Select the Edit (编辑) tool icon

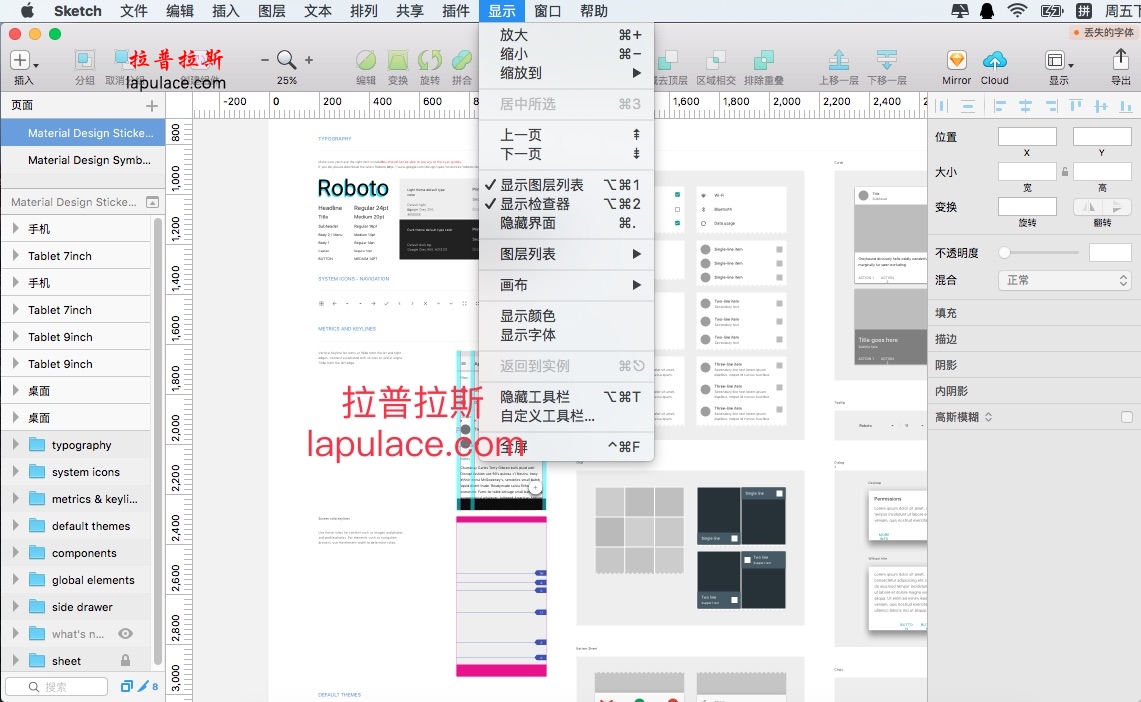tap(366, 60)
